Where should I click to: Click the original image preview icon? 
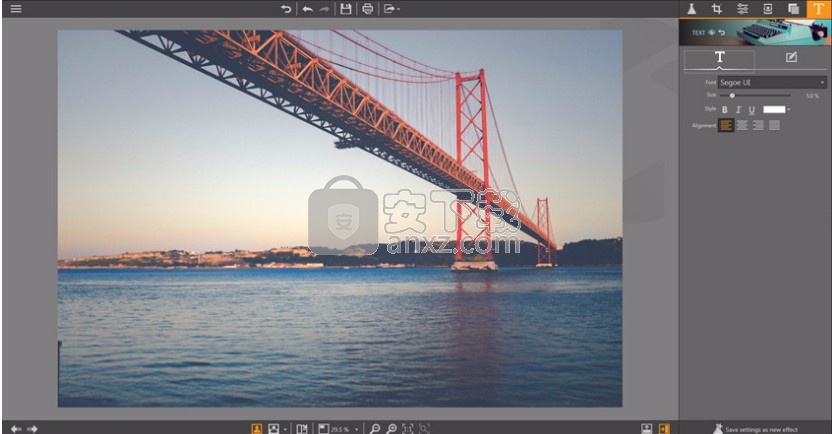[x=273, y=429]
